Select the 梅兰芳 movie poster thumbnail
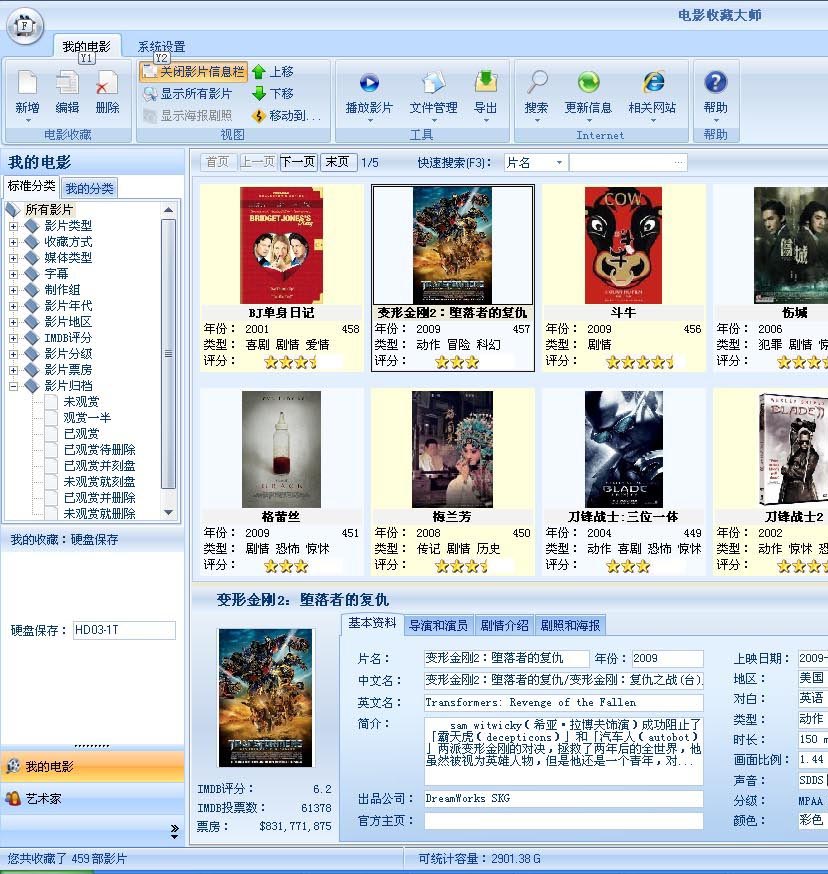 pyautogui.click(x=452, y=449)
